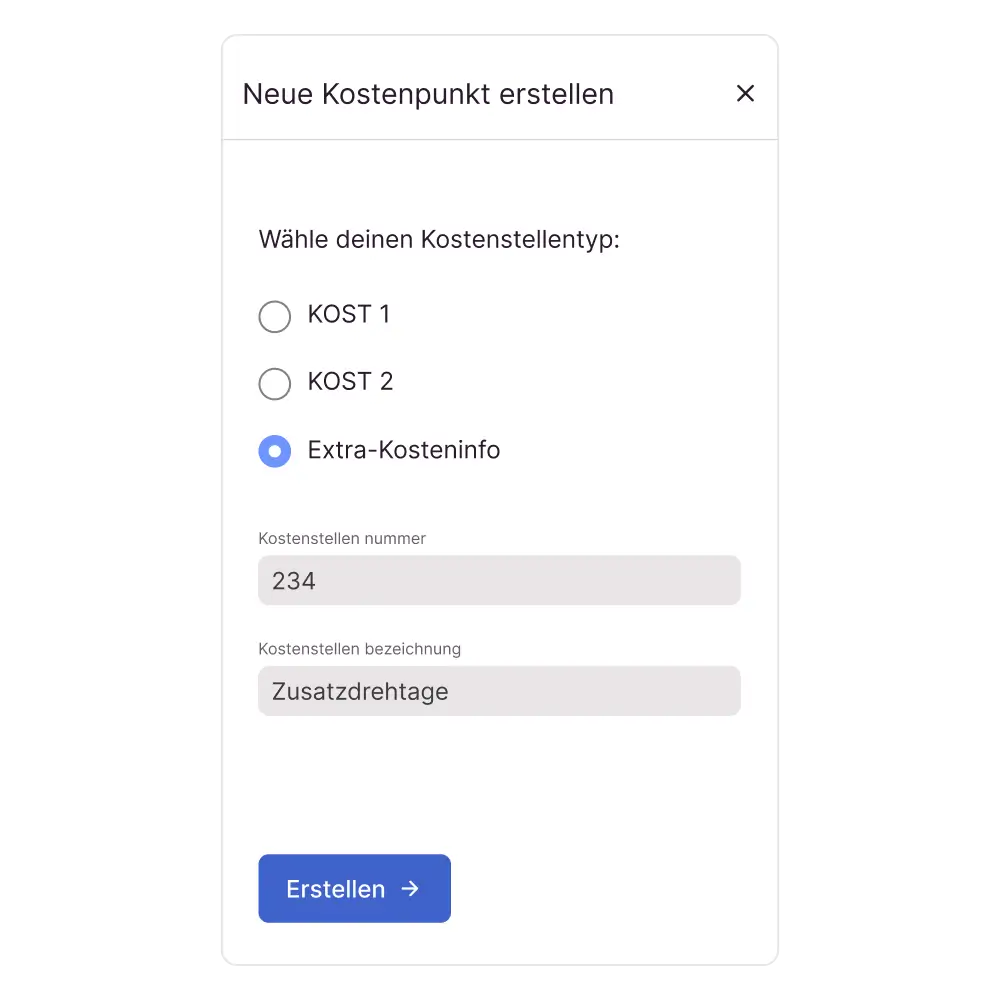This screenshot has height=1000, width=1000.
Task: Click the Kostenstellen bezeichnung field
Action: 499,691
